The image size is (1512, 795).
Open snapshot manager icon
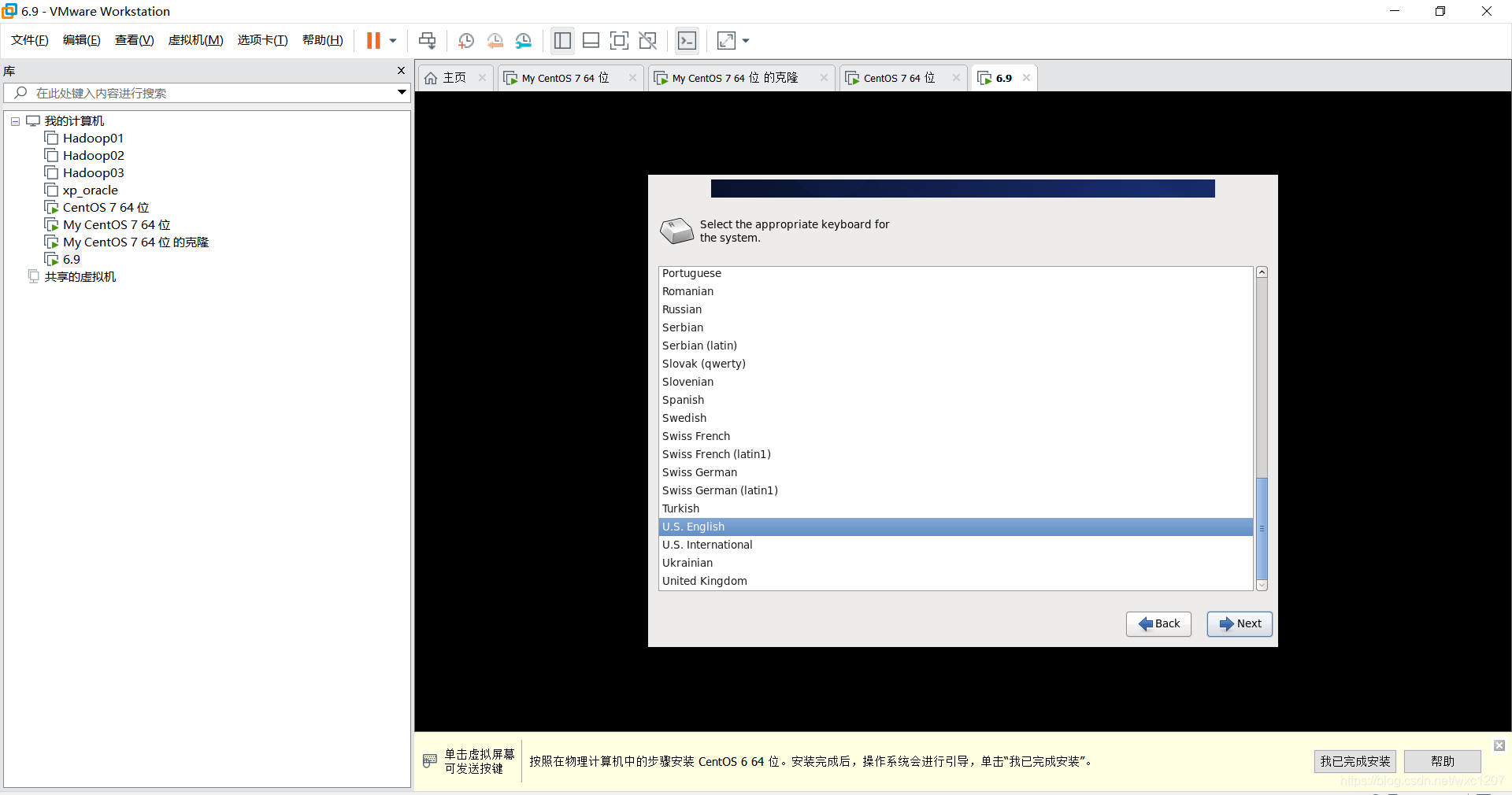tap(524, 41)
